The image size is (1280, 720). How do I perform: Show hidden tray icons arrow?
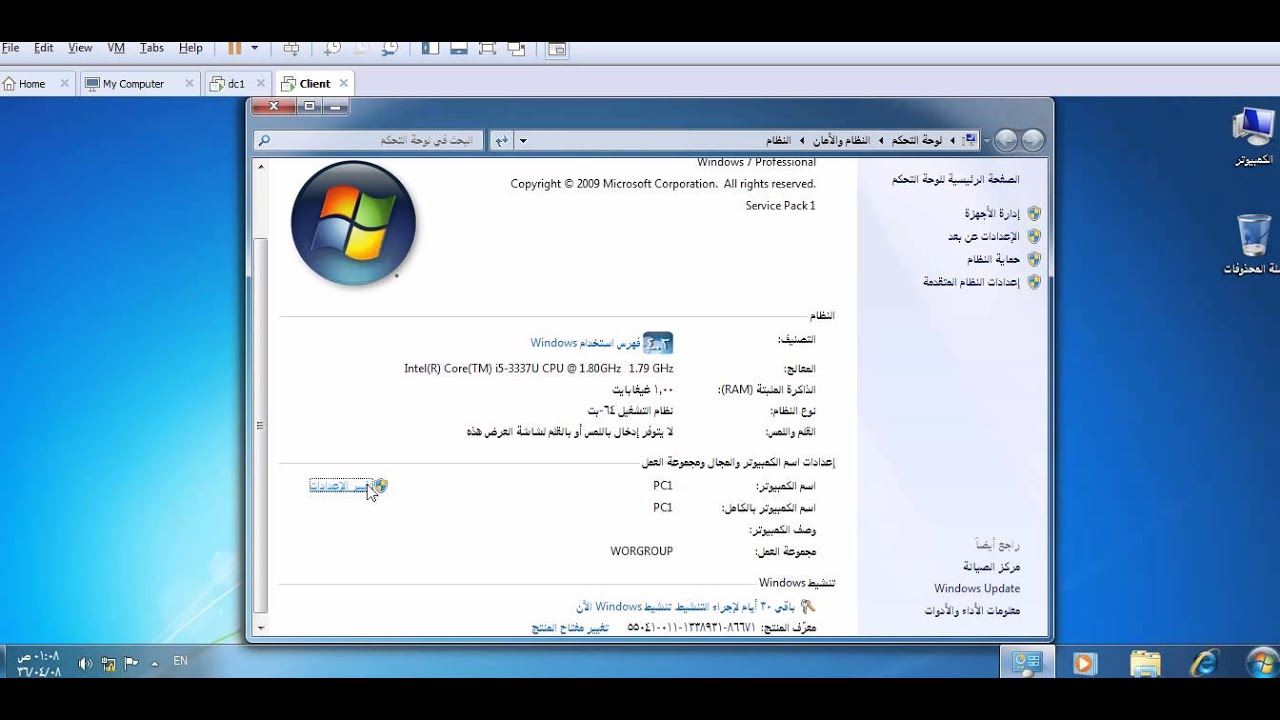(x=155, y=663)
